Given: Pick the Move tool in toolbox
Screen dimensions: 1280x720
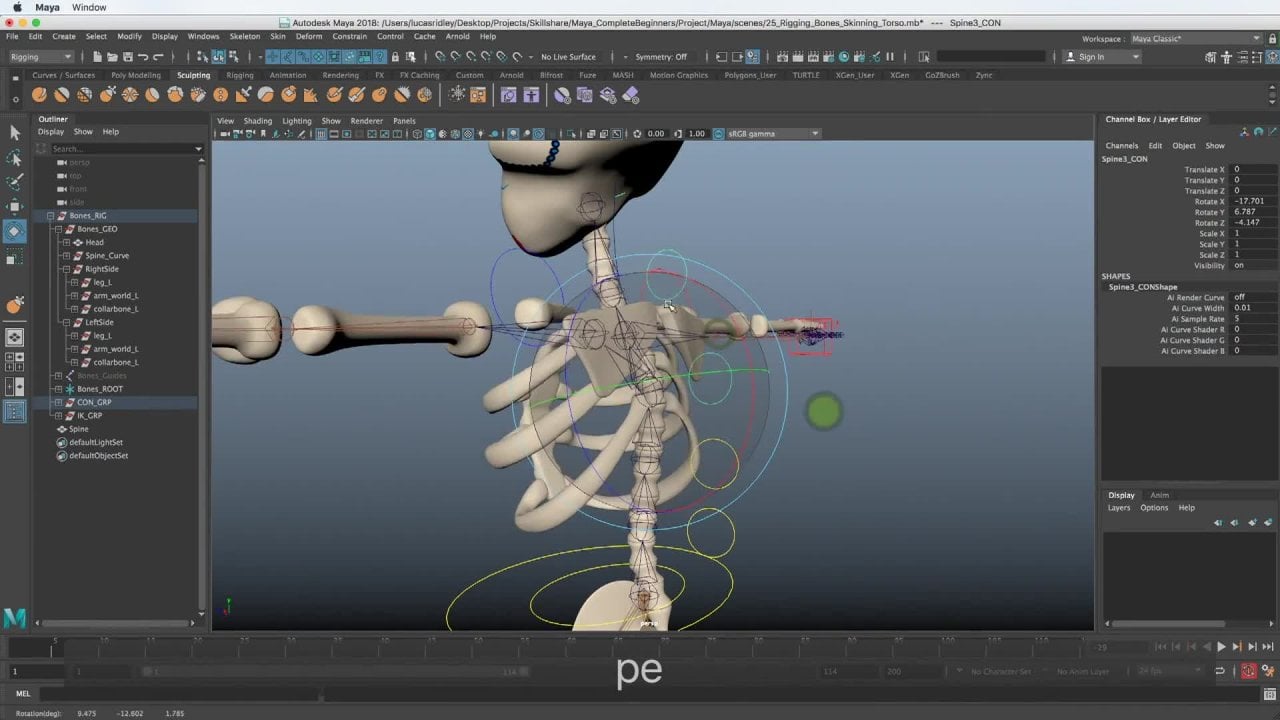Looking at the screenshot, I should [x=15, y=207].
